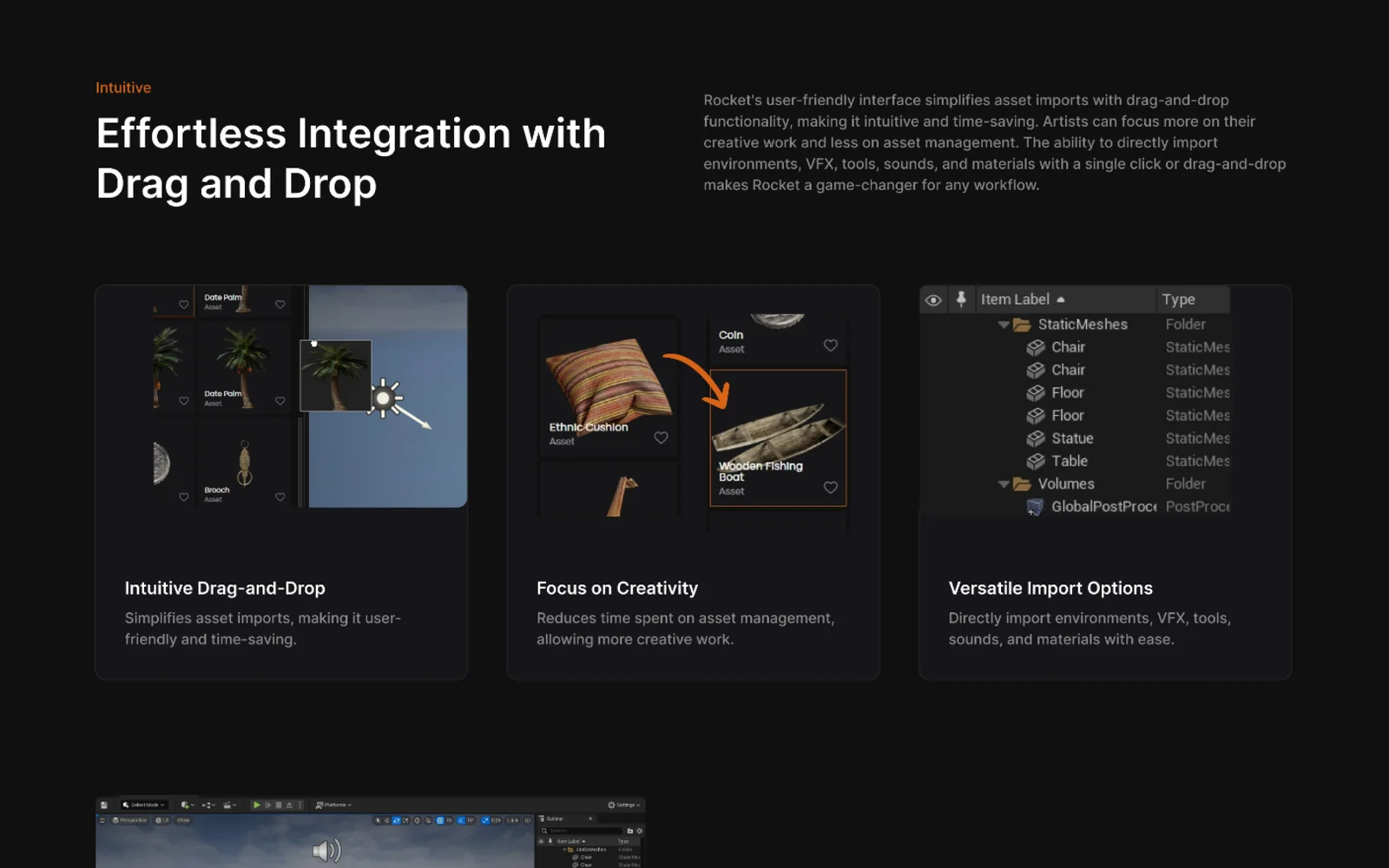Viewport: 1389px width, 868px height.
Task: Click the sun light gizmo in the viewport
Action: tap(383, 398)
